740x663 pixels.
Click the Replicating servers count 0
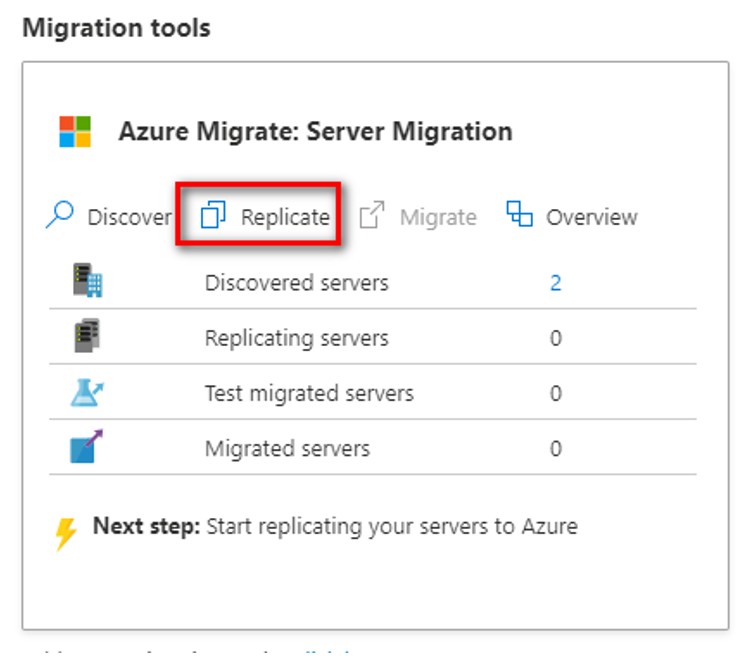click(x=556, y=338)
